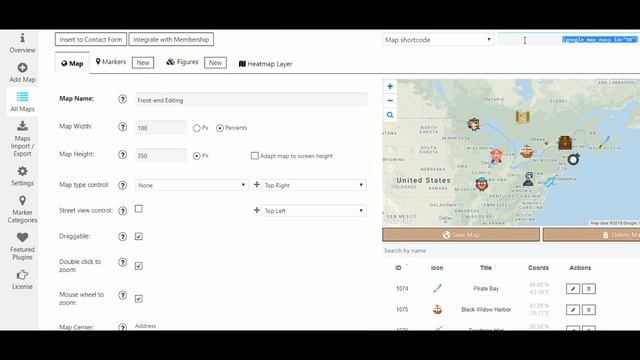This screenshot has height=360, width=640.
Task: Click the Map Height value field
Action: click(x=161, y=156)
